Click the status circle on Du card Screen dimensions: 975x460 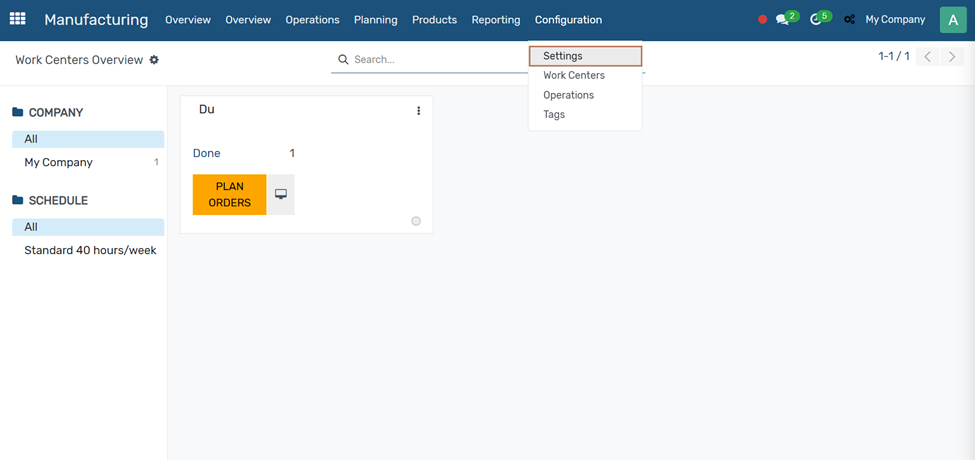(x=416, y=221)
